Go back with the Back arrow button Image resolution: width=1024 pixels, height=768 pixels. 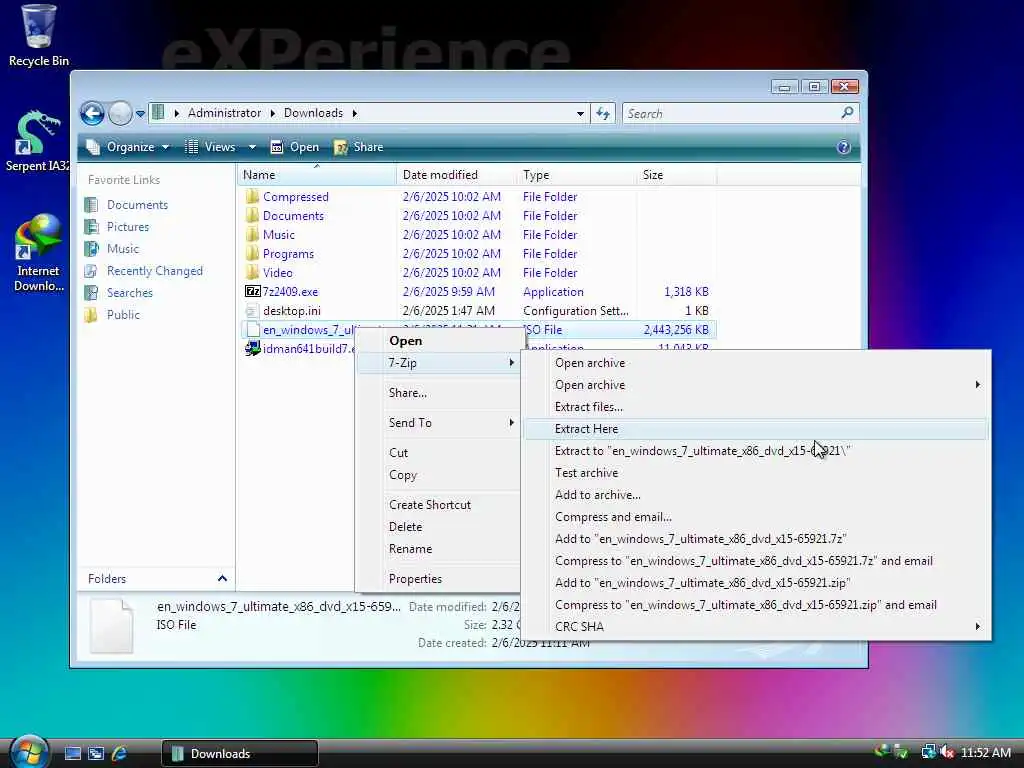92,114
